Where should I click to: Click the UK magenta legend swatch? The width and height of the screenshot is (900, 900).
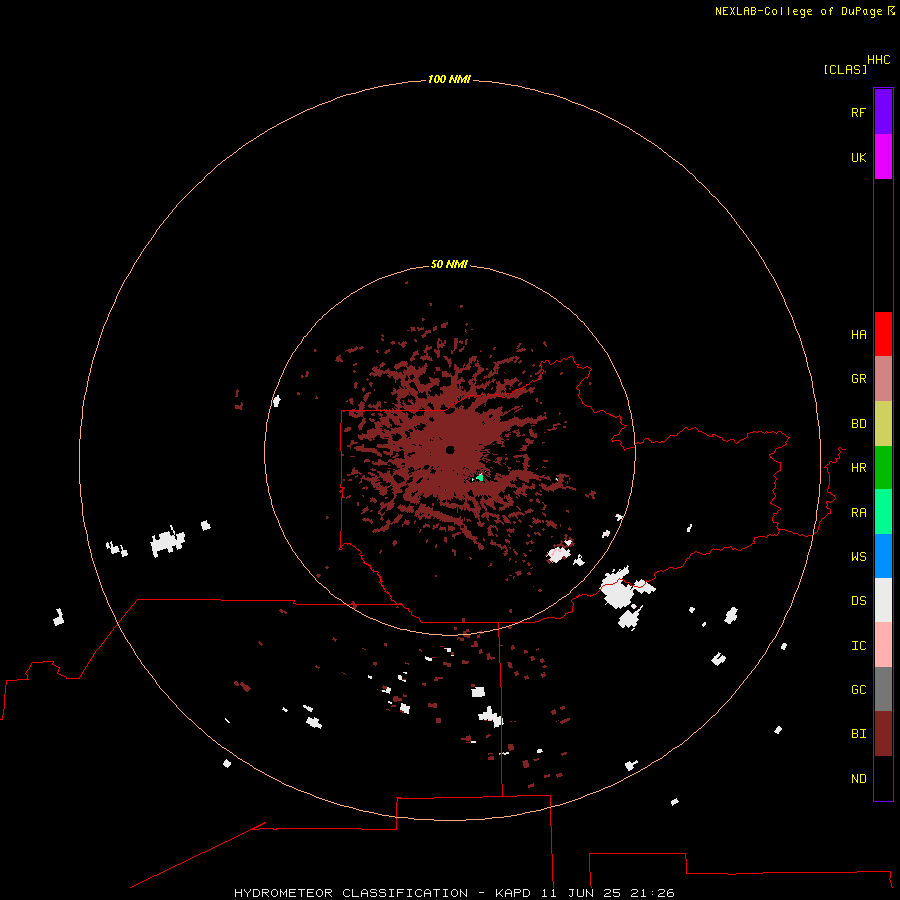pos(883,157)
